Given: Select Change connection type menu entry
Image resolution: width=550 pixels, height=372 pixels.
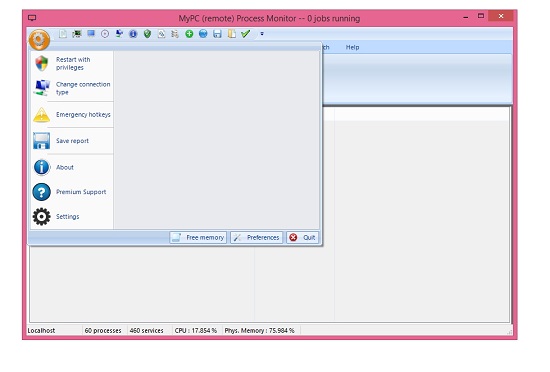Looking at the screenshot, I should tap(72, 88).
